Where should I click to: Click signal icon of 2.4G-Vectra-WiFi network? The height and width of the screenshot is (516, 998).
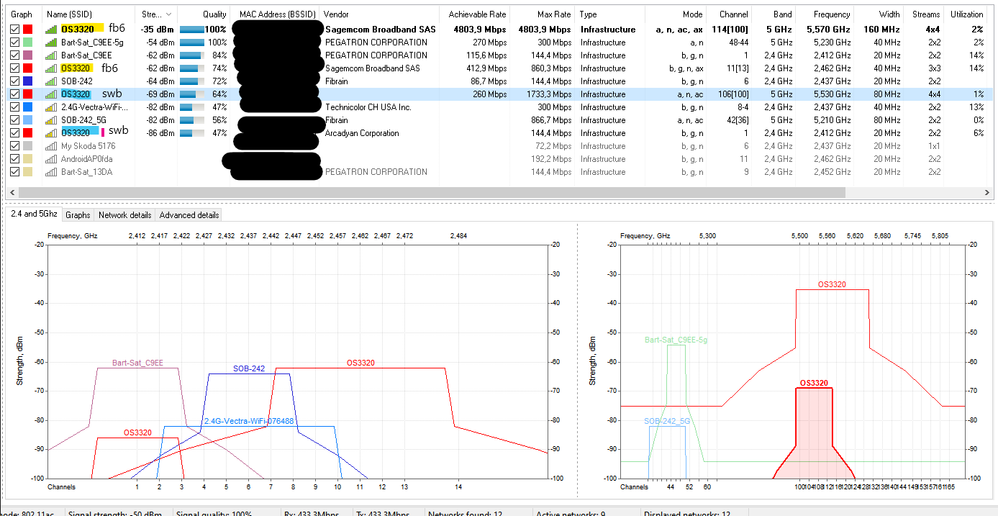[x=52, y=106]
